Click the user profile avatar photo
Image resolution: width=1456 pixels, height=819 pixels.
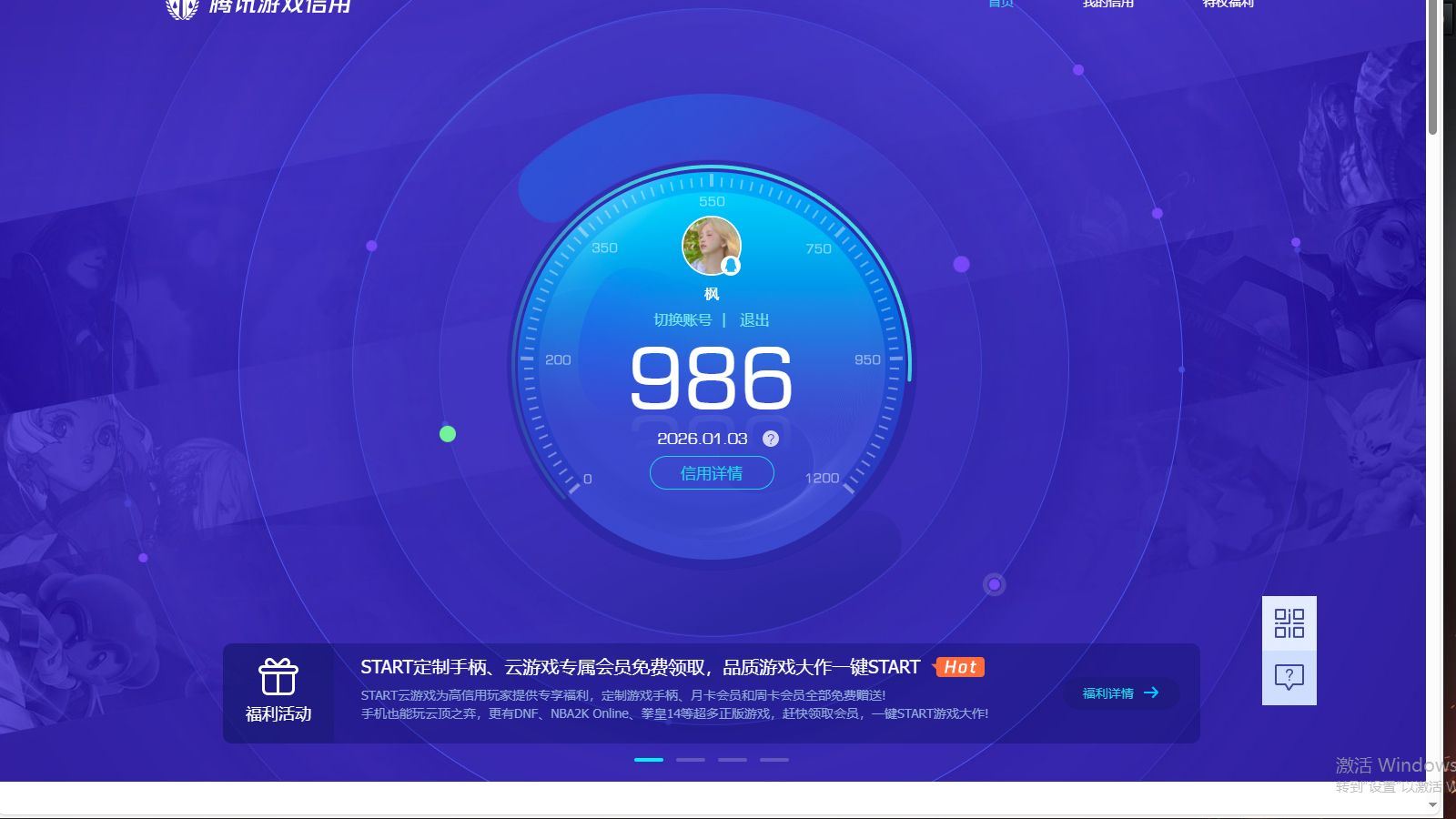[709, 243]
